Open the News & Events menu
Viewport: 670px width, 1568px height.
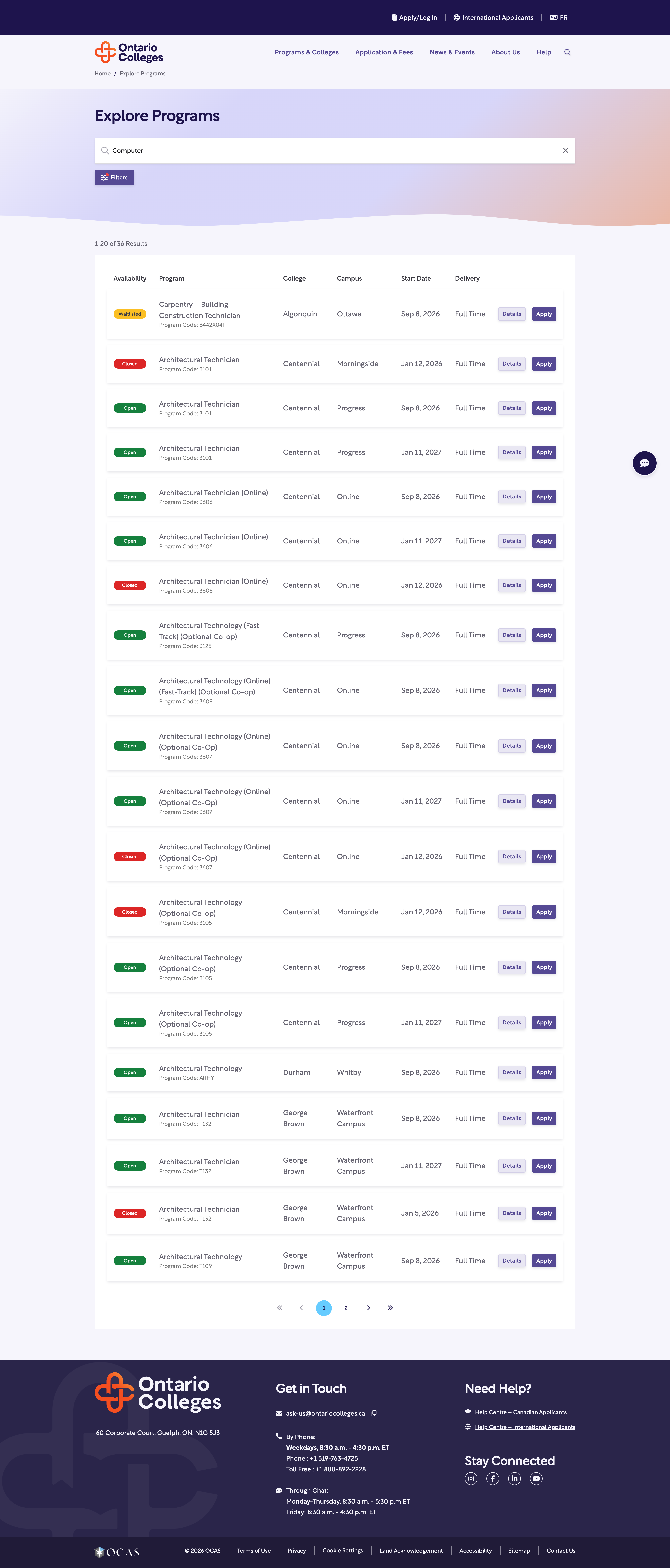pyautogui.click(x=452, y=52)
